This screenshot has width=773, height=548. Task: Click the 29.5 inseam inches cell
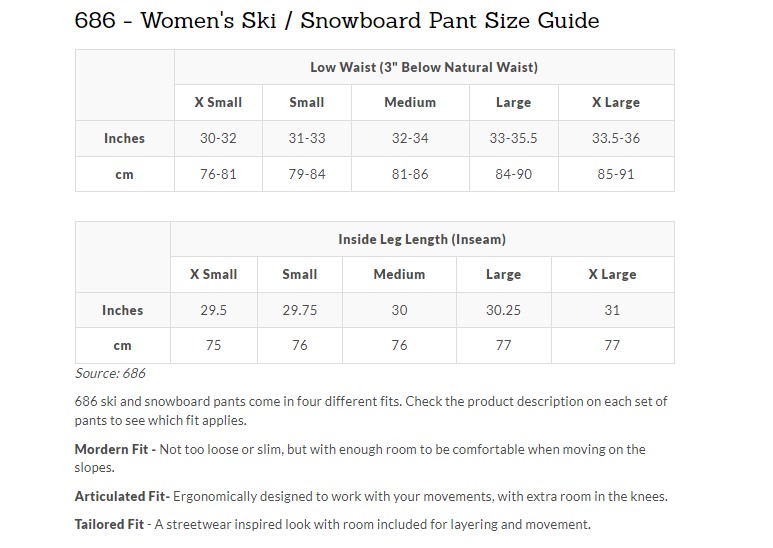(x=214, y=310)
